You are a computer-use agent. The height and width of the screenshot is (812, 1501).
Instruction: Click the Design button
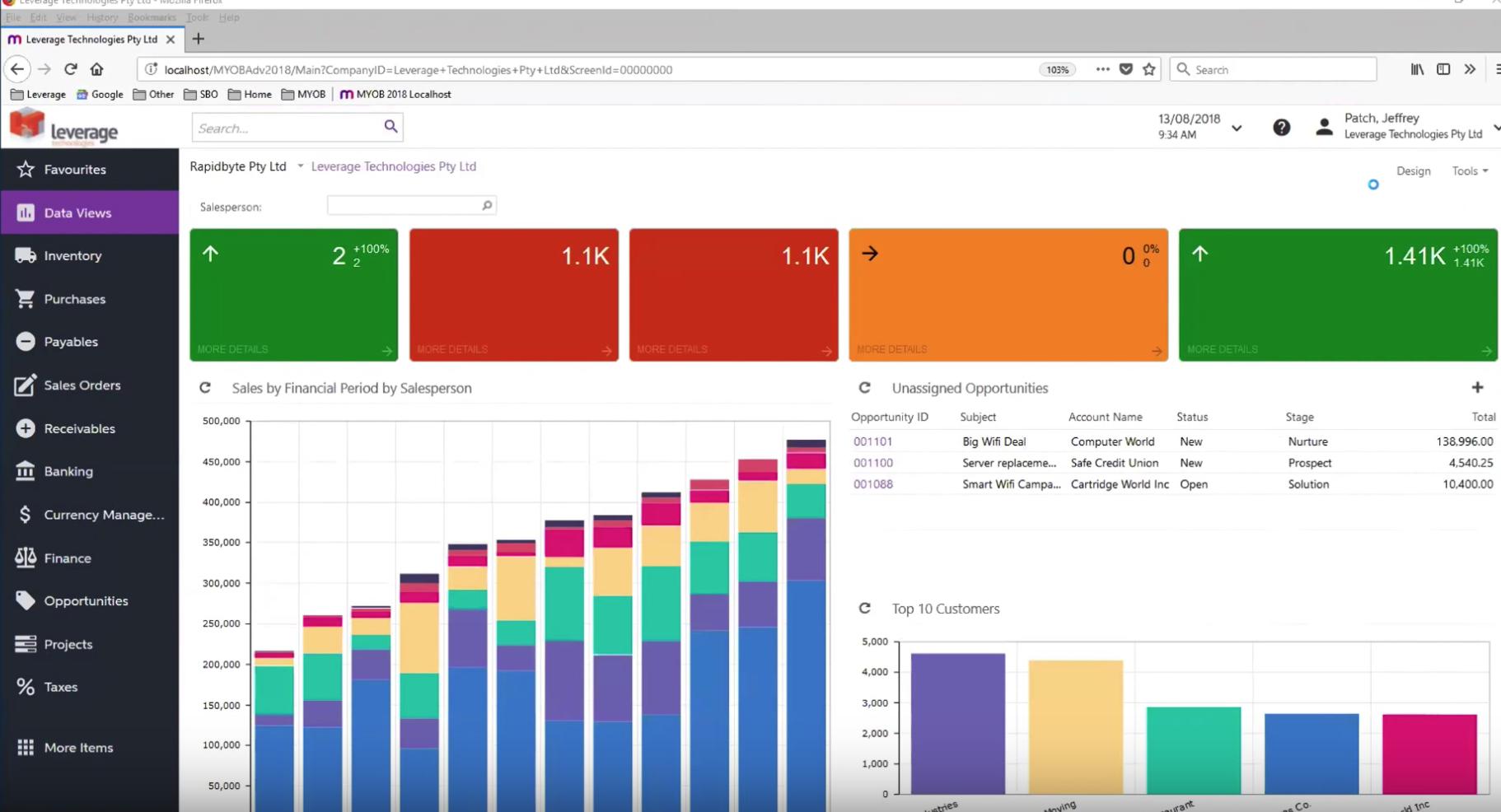click(1413, 171)
